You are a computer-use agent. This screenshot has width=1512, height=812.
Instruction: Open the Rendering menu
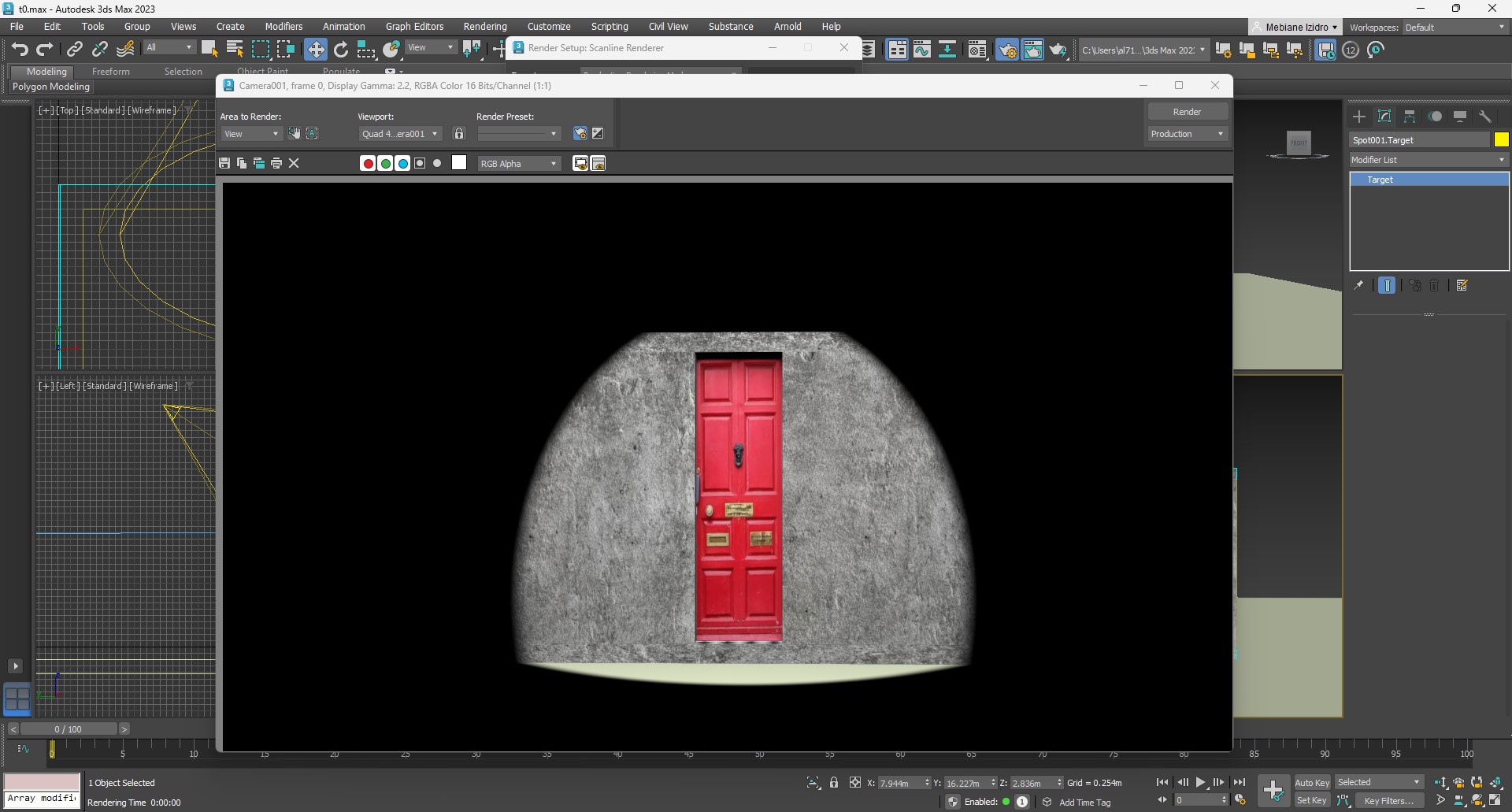pyautogui.click(x=484, y=27)
